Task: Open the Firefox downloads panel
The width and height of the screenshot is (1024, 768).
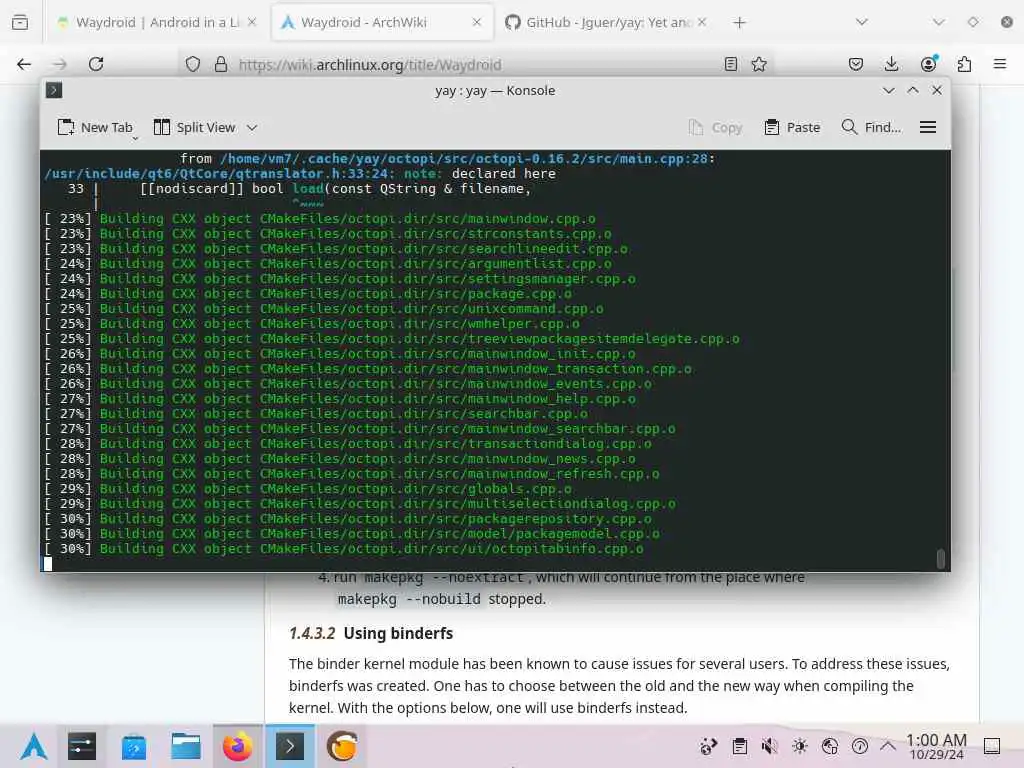Action: pos(891,64)
